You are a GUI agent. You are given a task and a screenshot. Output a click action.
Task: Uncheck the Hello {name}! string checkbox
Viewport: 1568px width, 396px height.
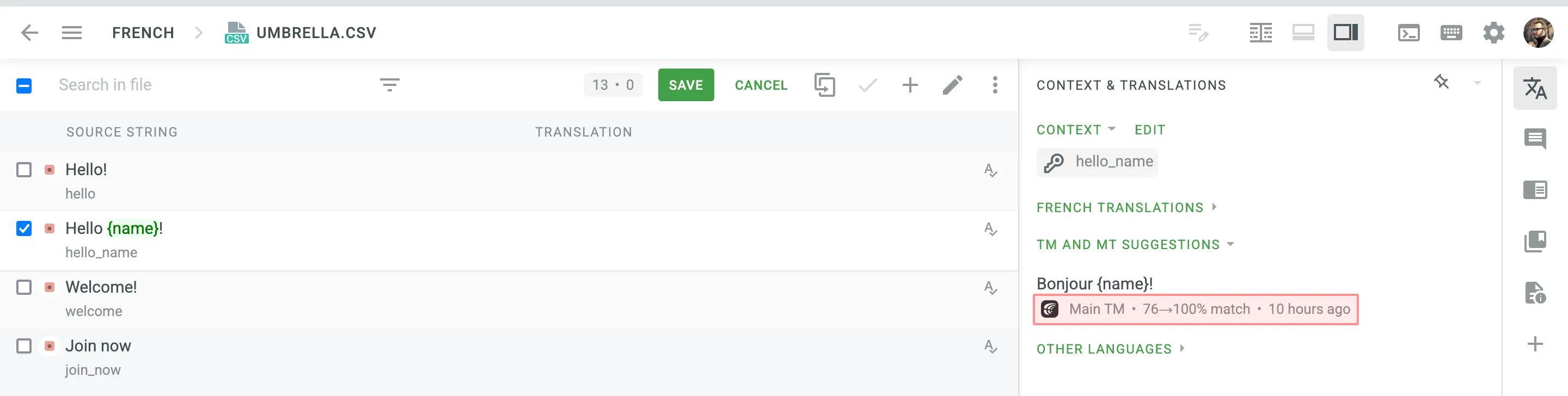click(x=24, y=228)
